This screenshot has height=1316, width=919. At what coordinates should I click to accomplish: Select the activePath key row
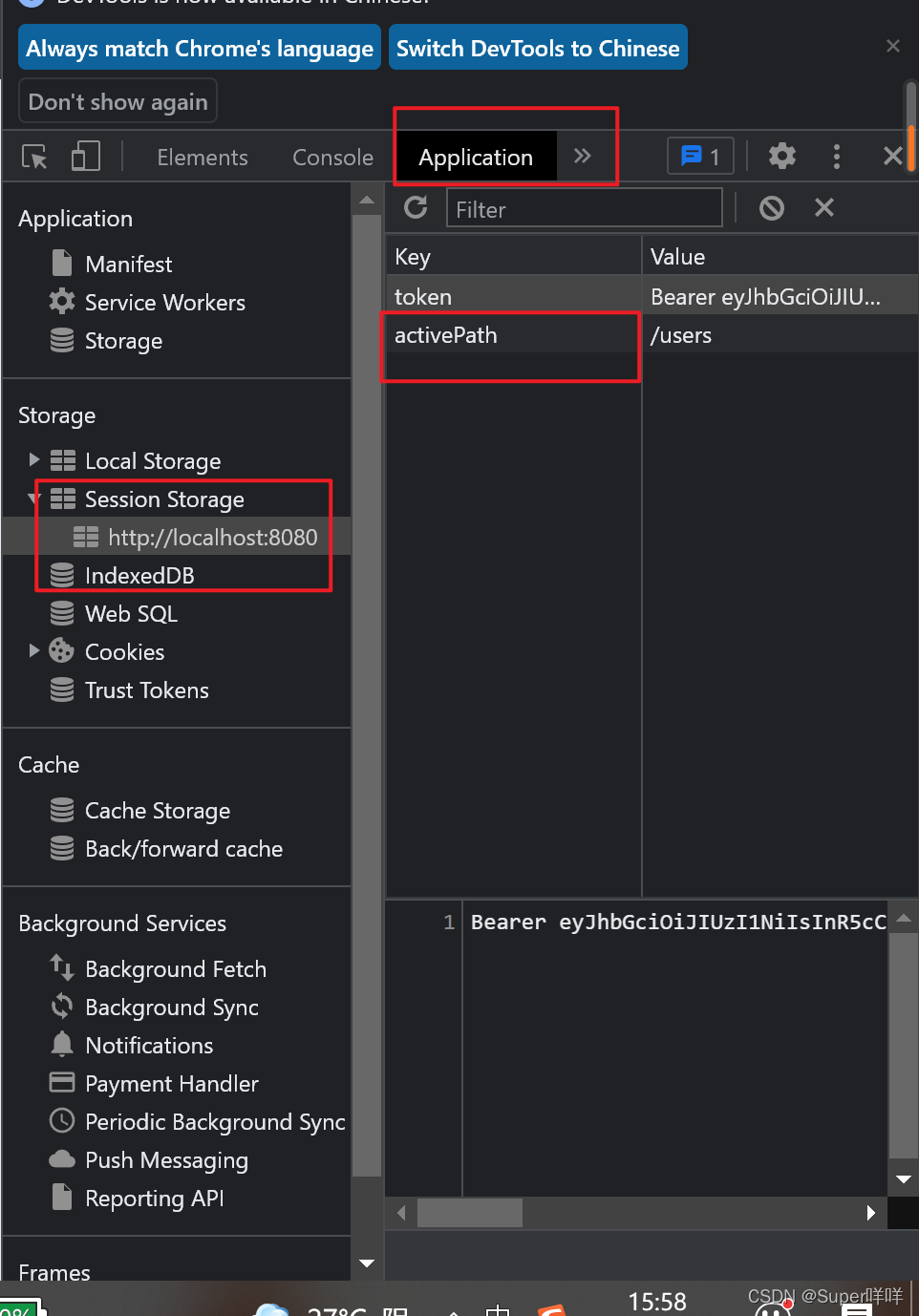[x=652, y=335]
